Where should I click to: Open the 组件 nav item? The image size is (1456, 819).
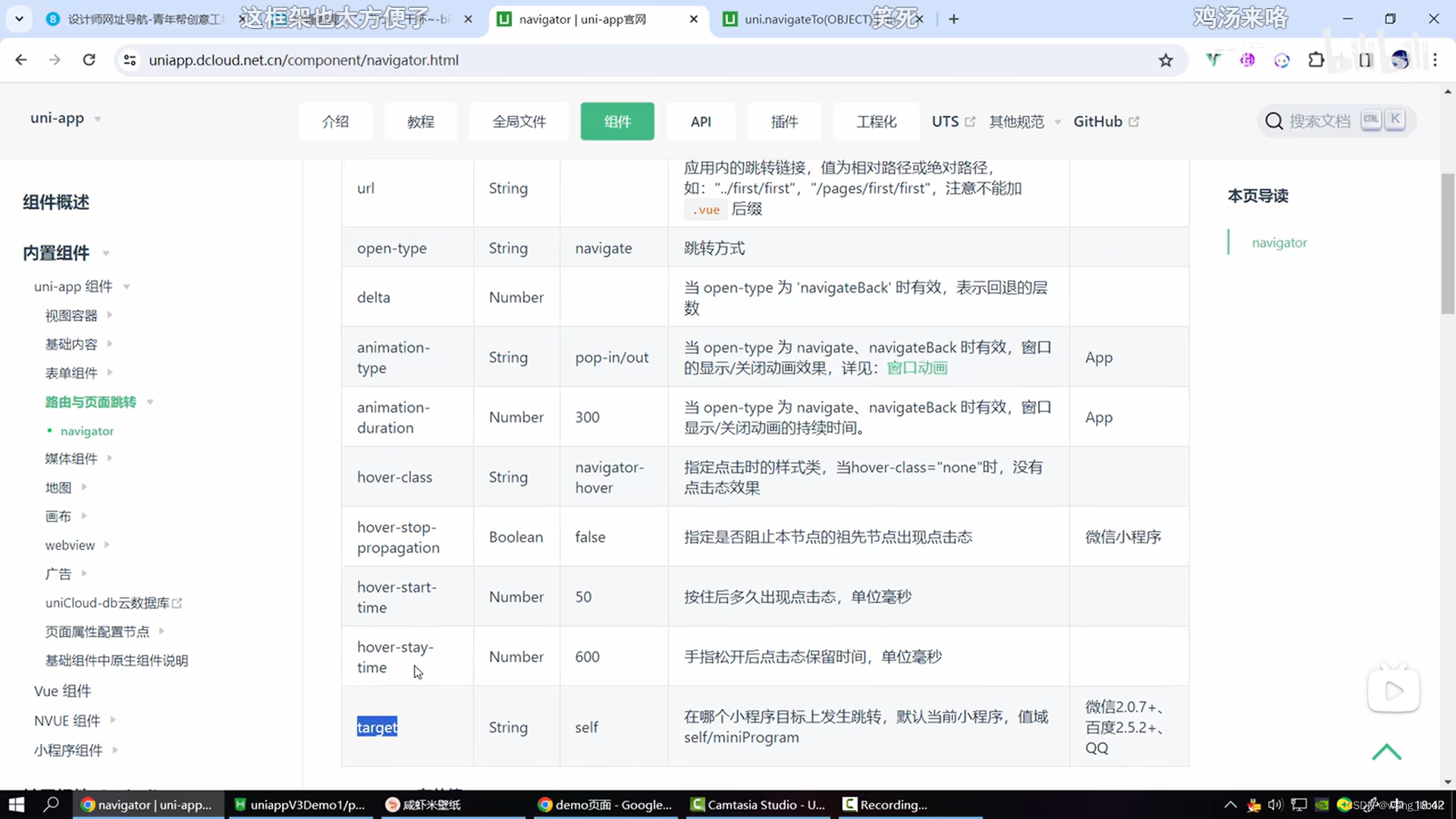coord(617,121)
